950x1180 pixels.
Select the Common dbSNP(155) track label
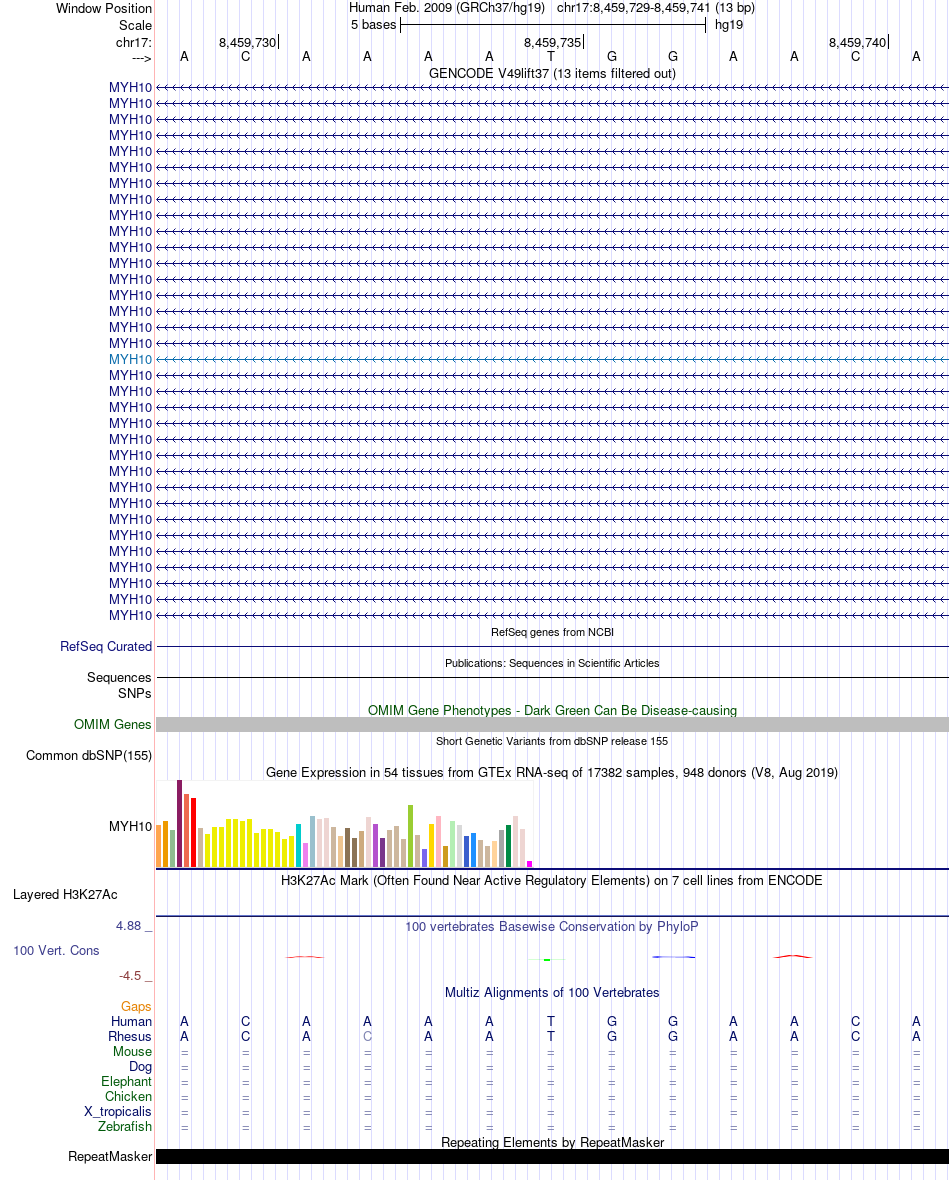coord(89,756)
